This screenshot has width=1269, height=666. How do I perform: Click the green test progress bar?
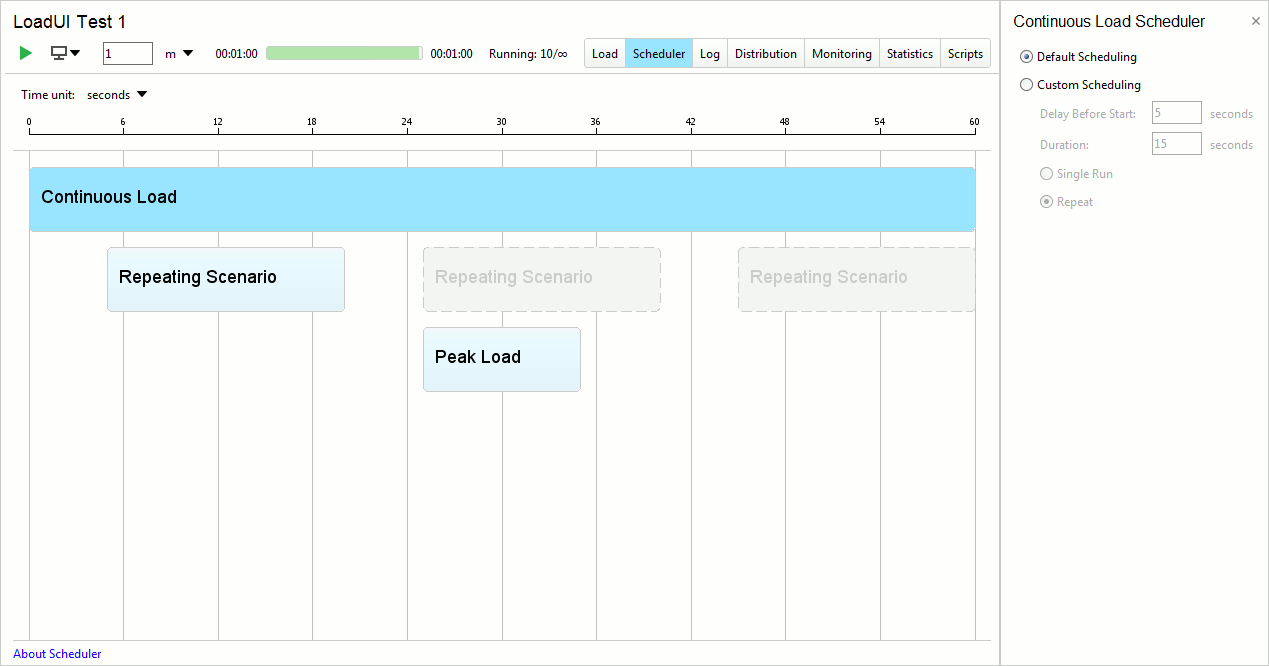point(343,53)
